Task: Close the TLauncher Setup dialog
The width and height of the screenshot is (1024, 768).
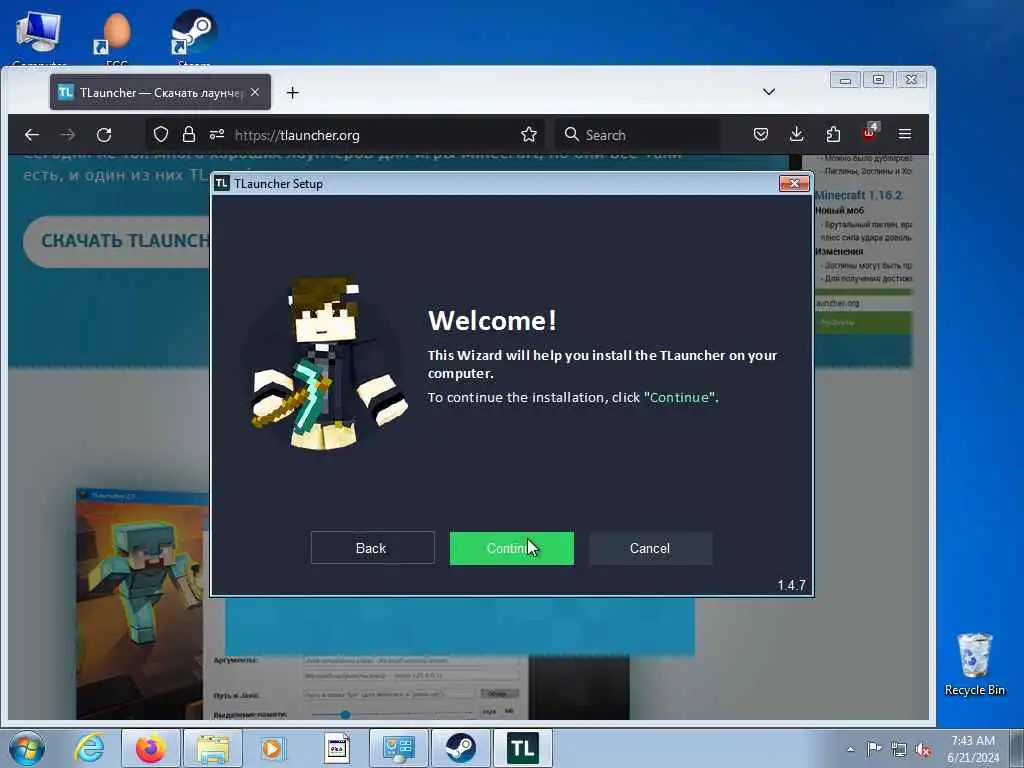Action: (x=794, y=184)
